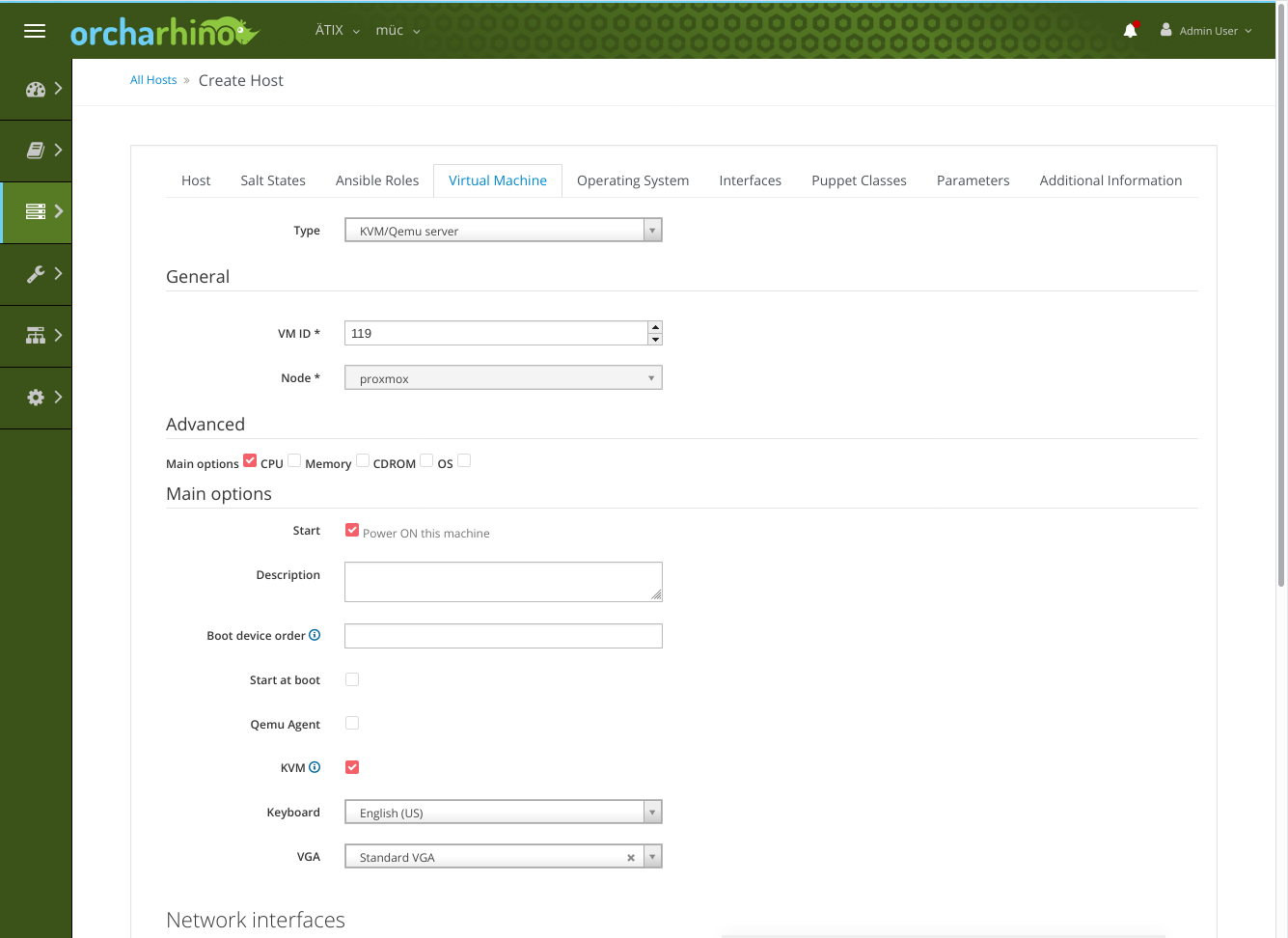Uncheck Power ON this machine
Screen dimensions: 1288x938
point(352,530)
